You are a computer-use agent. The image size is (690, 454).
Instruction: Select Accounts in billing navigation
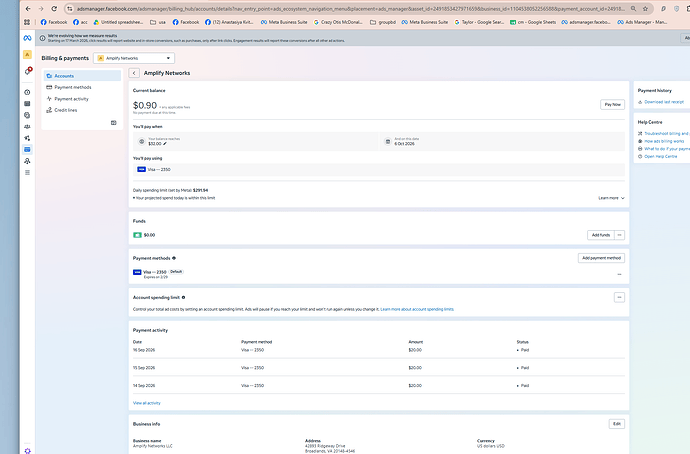[82, 76]
